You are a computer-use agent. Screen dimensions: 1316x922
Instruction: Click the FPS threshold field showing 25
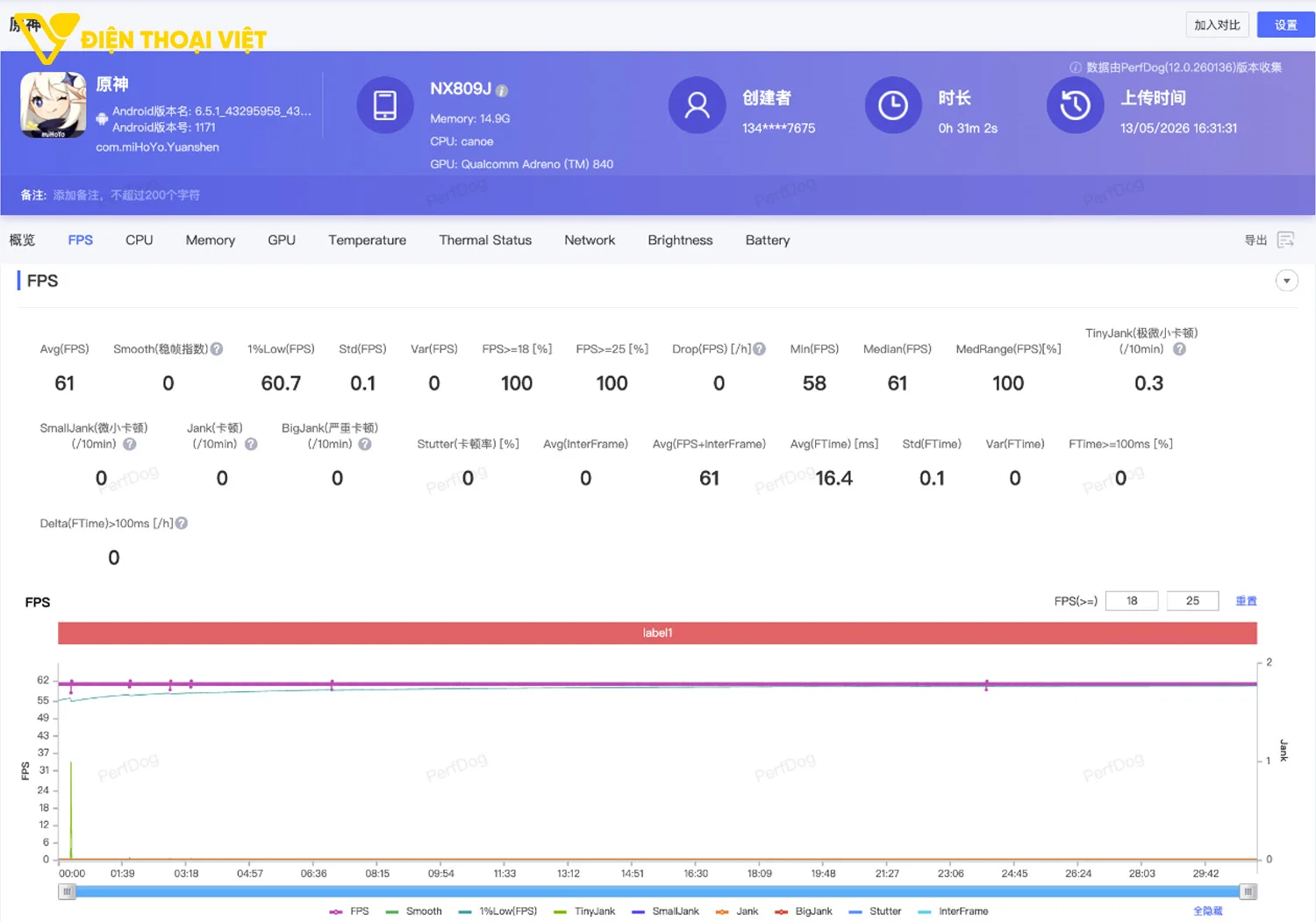[x=1192, y=601]
